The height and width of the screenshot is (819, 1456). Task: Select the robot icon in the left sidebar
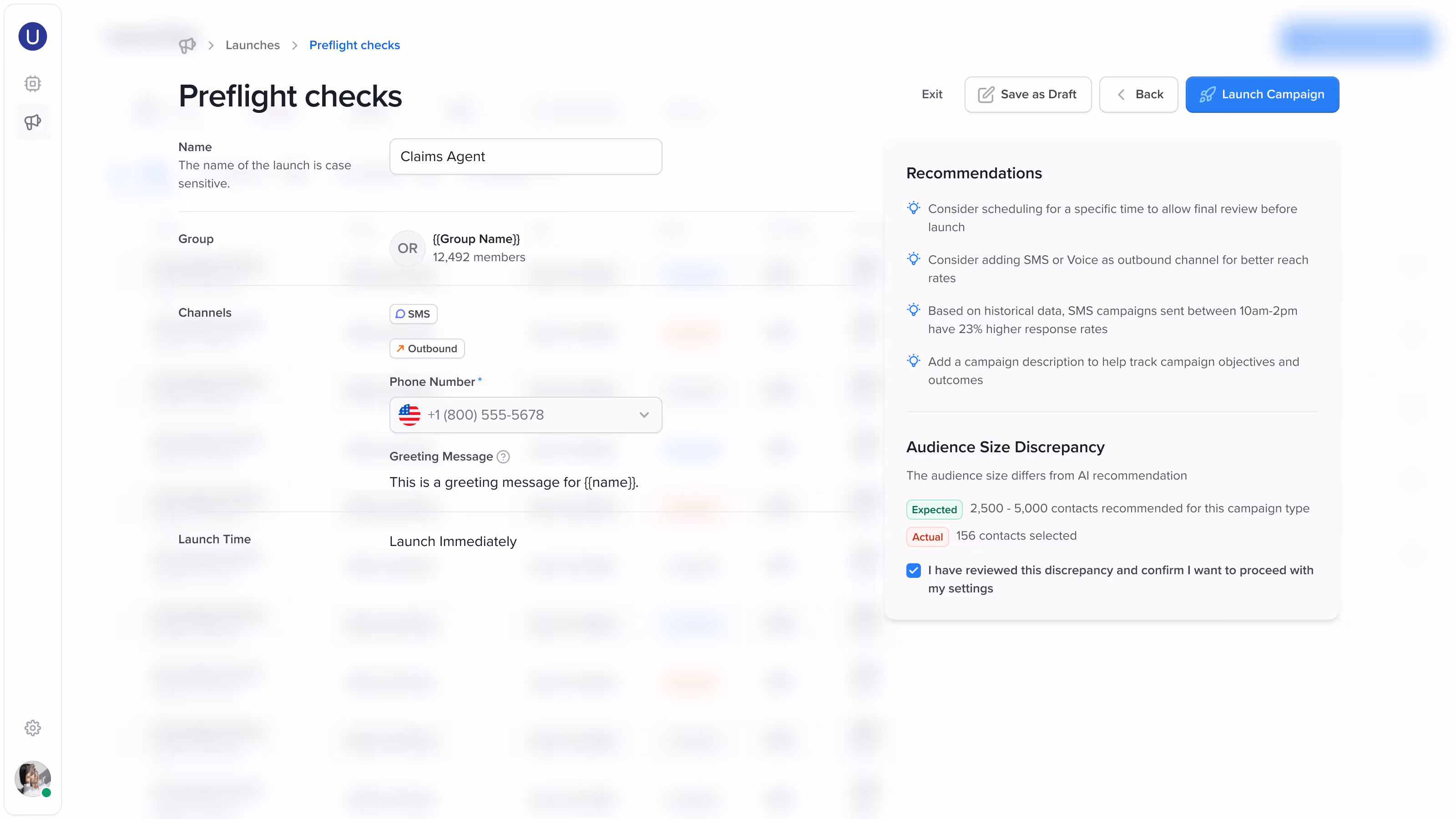pyautogui.click(x=32, y=83)
